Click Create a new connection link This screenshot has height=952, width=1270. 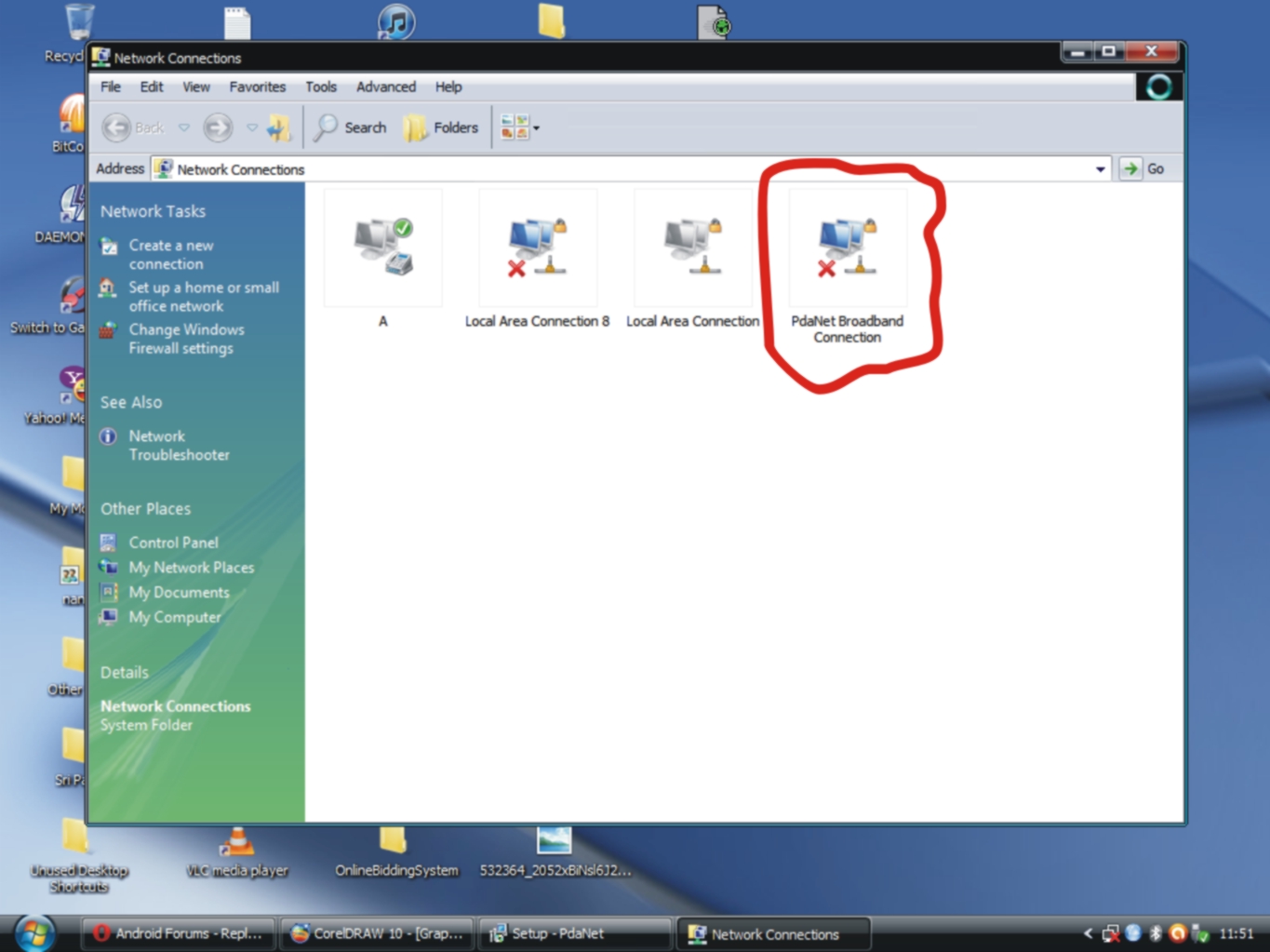pyautogui.click(x=171, y=254)
